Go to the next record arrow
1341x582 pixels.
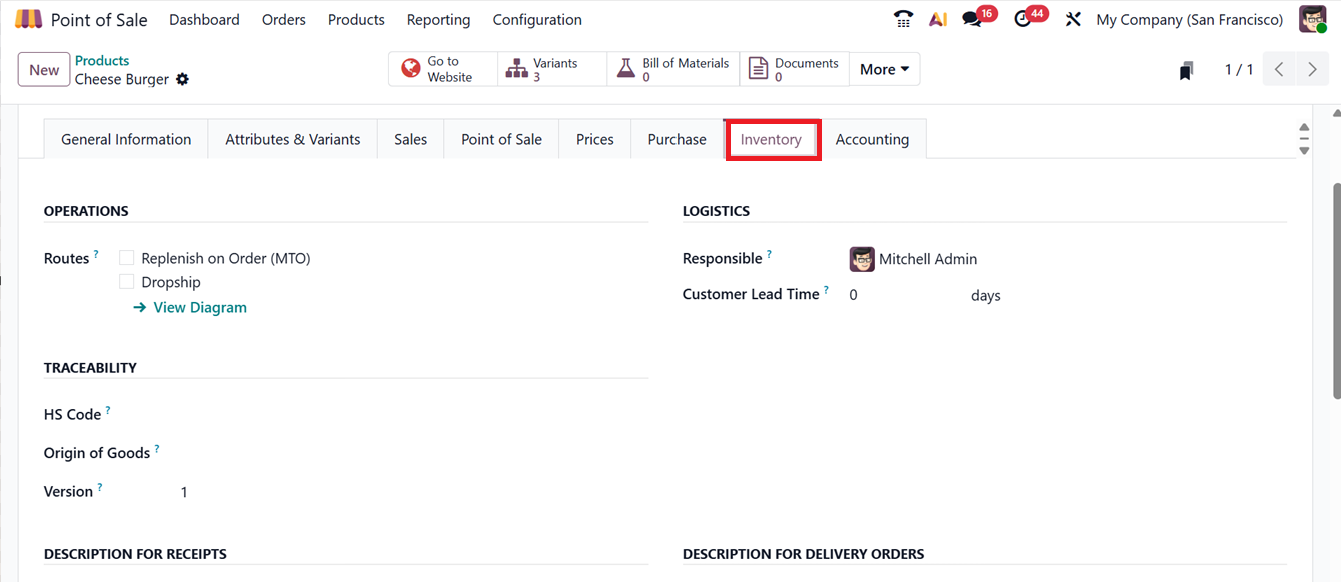(1312, 69)
